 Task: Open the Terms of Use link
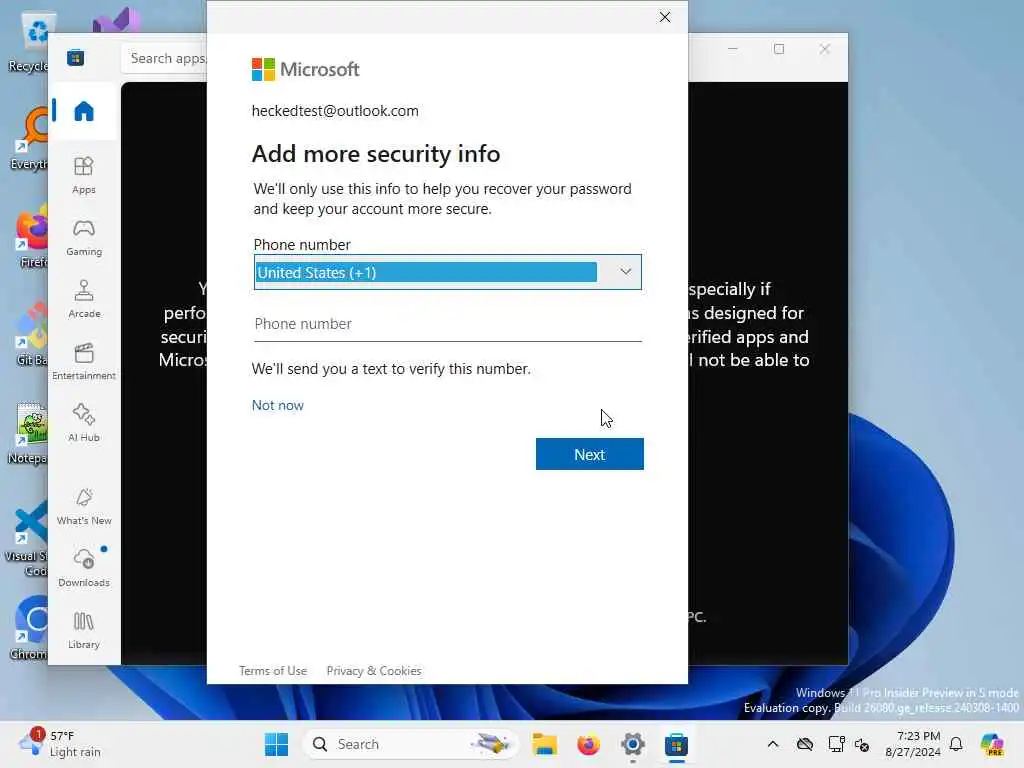[273, 671]
